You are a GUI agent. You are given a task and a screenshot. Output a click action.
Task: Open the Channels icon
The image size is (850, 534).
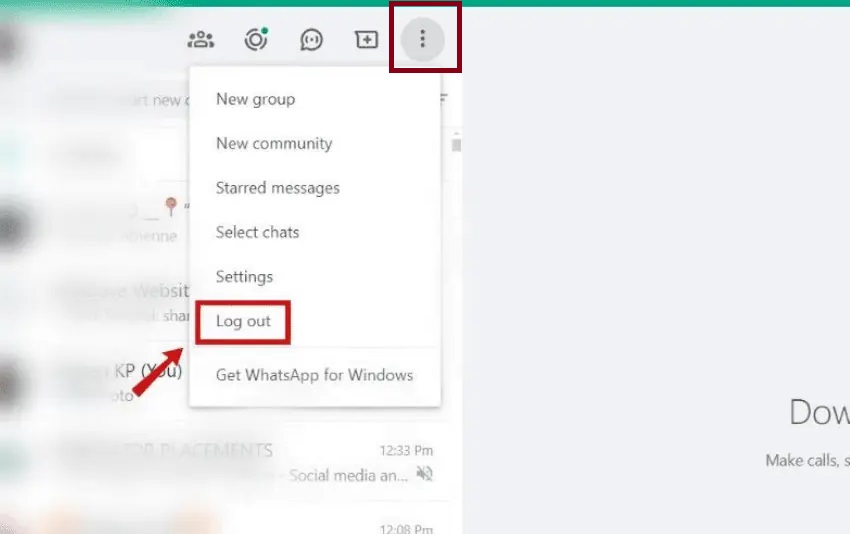[x=312, y=40]
